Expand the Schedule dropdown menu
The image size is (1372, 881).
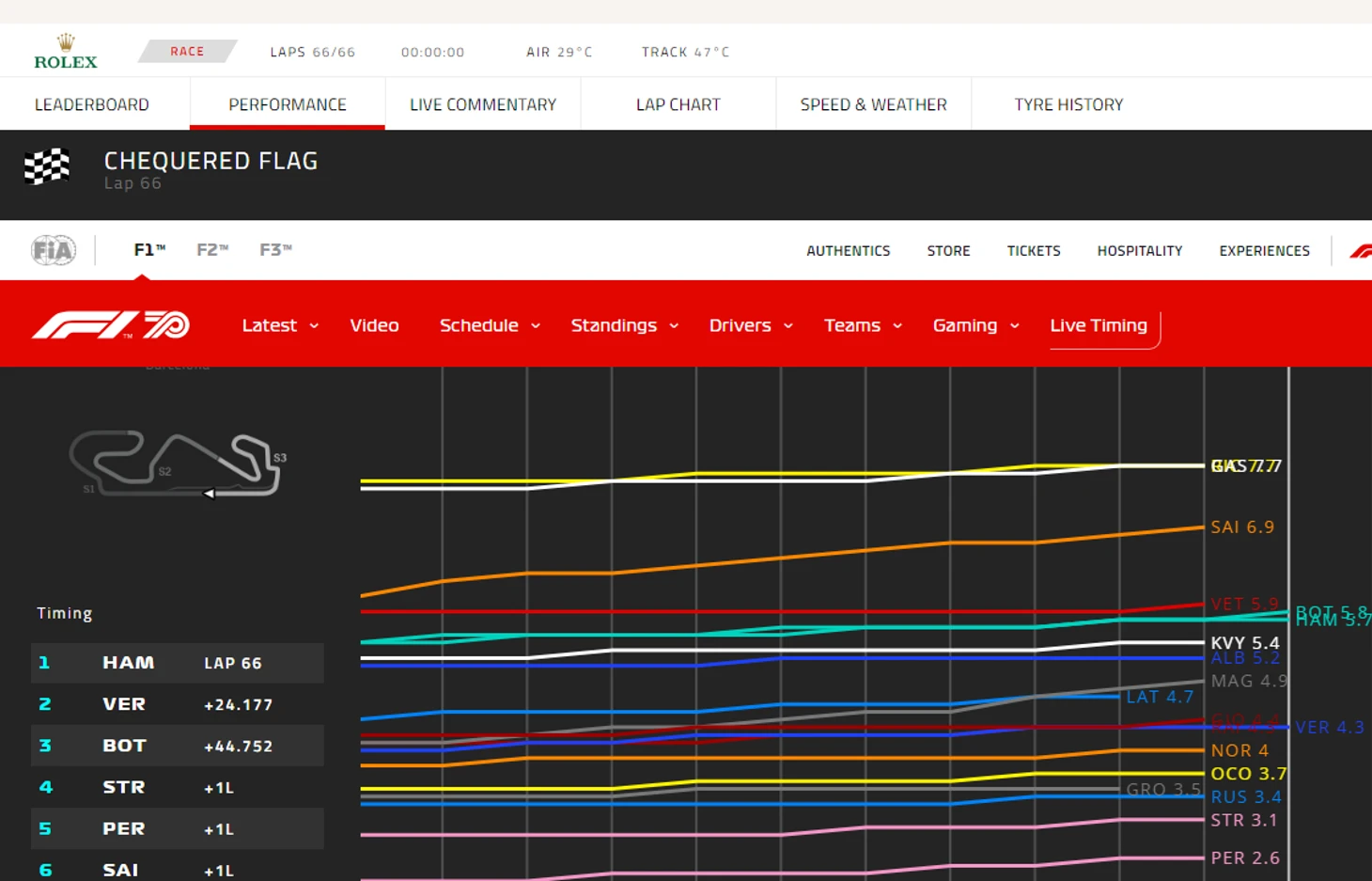click(x=490, y=325)
